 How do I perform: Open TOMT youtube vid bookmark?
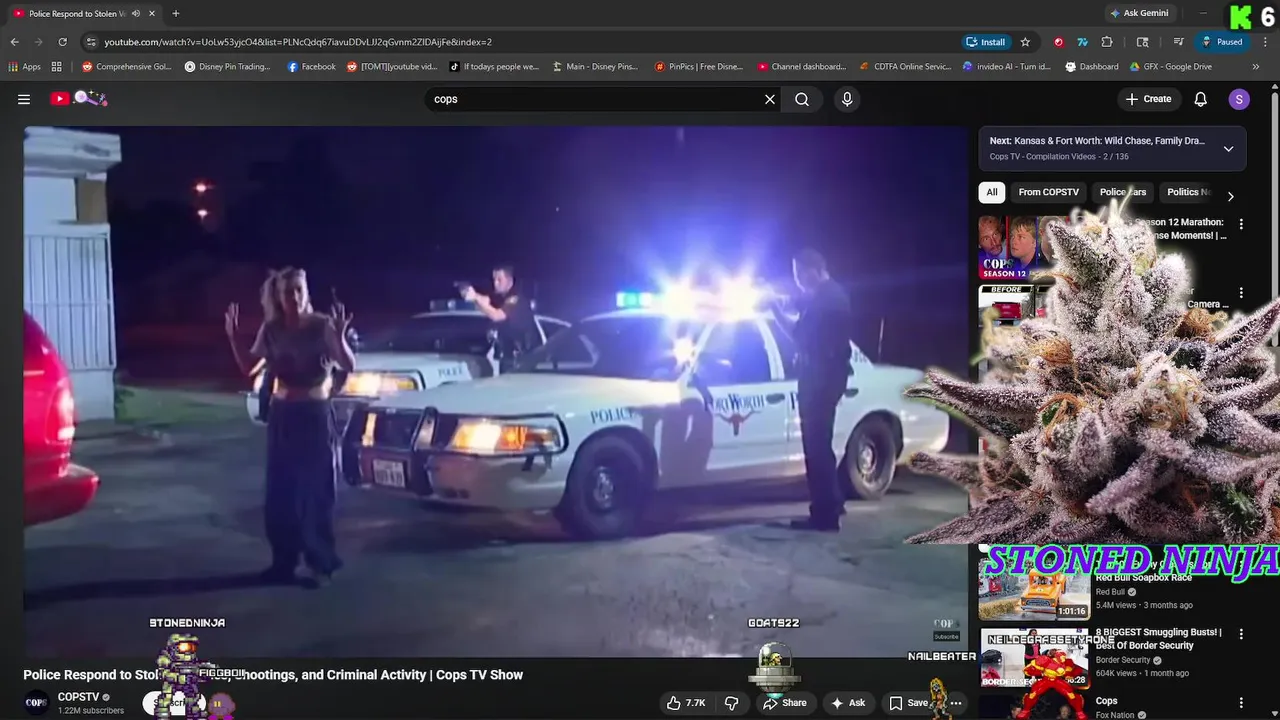point(392,67)
